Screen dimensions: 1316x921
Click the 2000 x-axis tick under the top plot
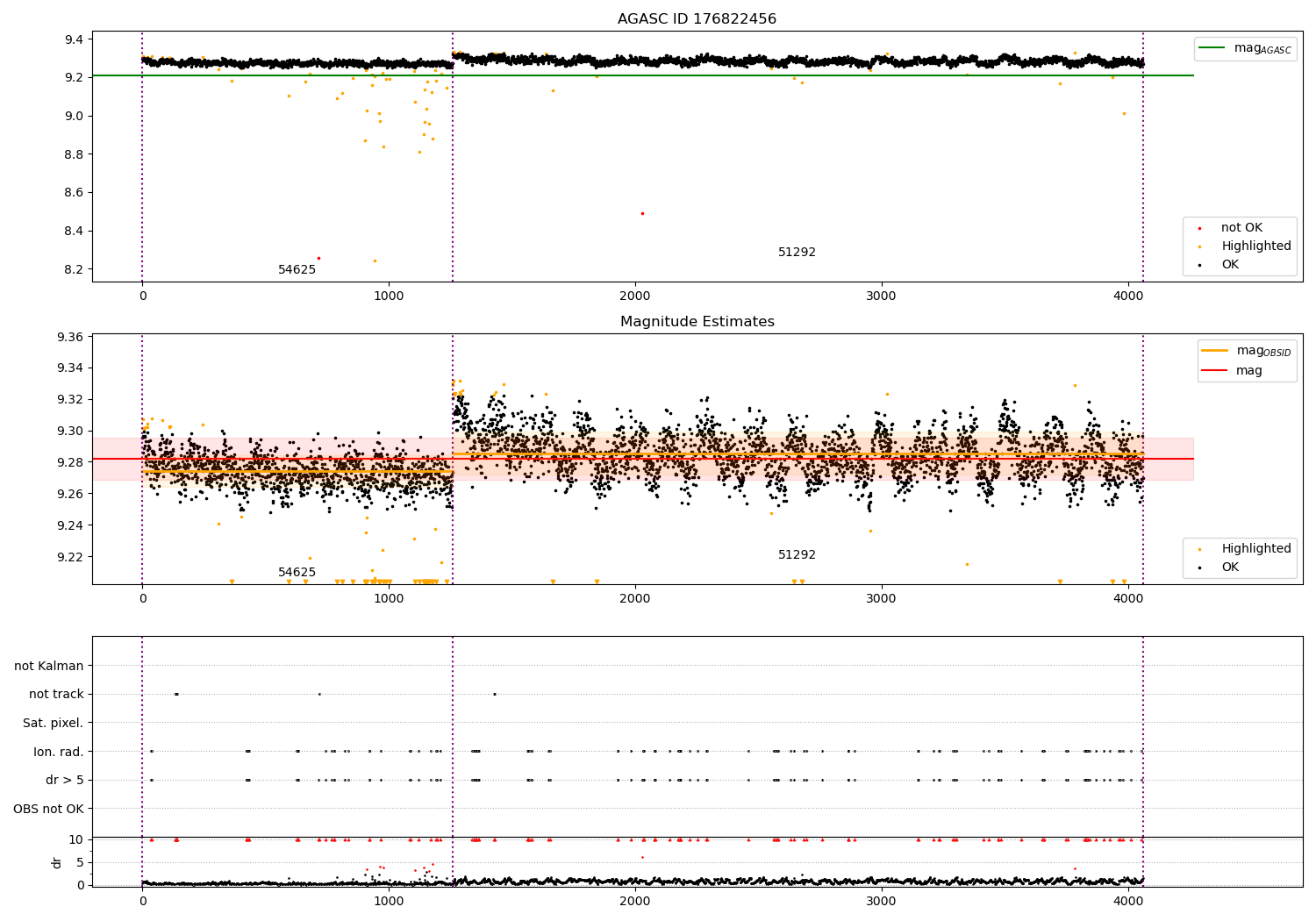635,296
